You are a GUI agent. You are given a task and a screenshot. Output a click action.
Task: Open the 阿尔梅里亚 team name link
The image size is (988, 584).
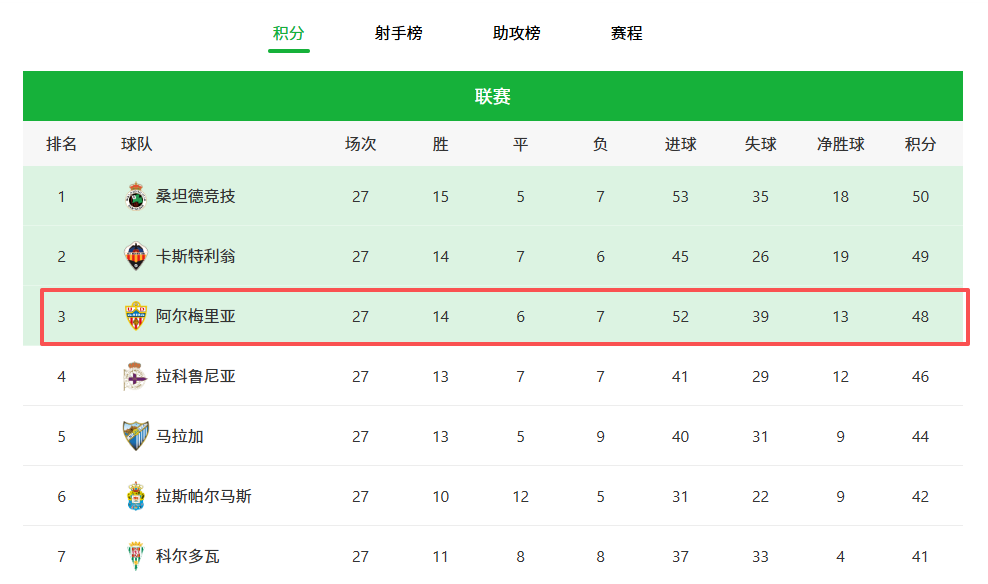(x=196, y=317)
